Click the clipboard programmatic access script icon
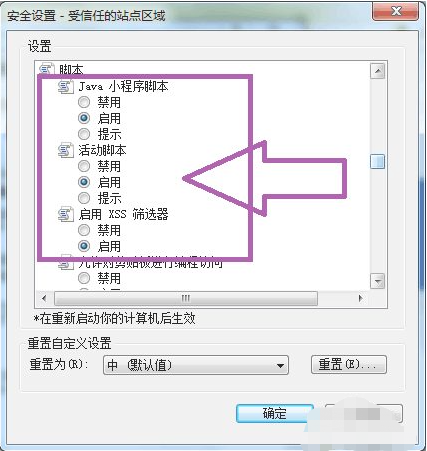 [x=66, y=263]
